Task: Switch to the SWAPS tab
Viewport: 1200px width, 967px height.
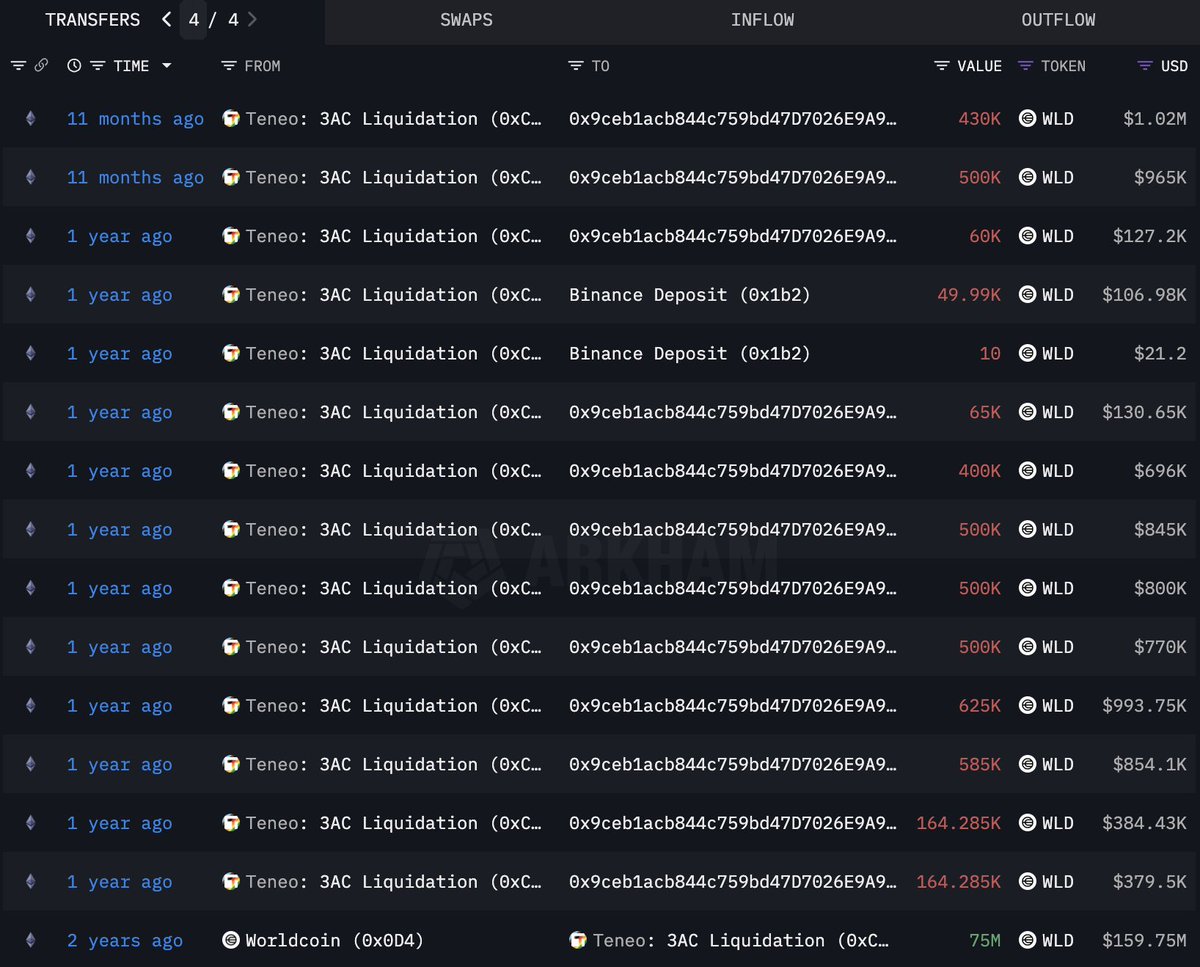Action: click(x=466, y=20)
